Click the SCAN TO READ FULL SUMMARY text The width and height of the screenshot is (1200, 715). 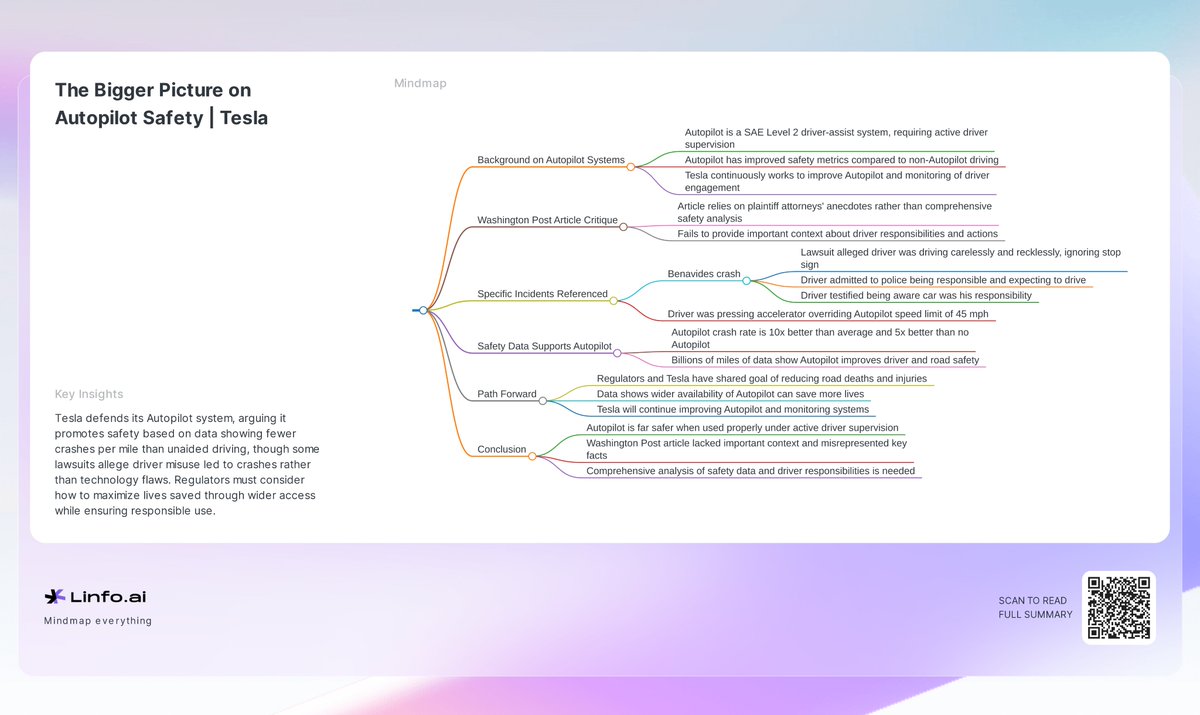pyautogui.click(x=1034, y=608)
